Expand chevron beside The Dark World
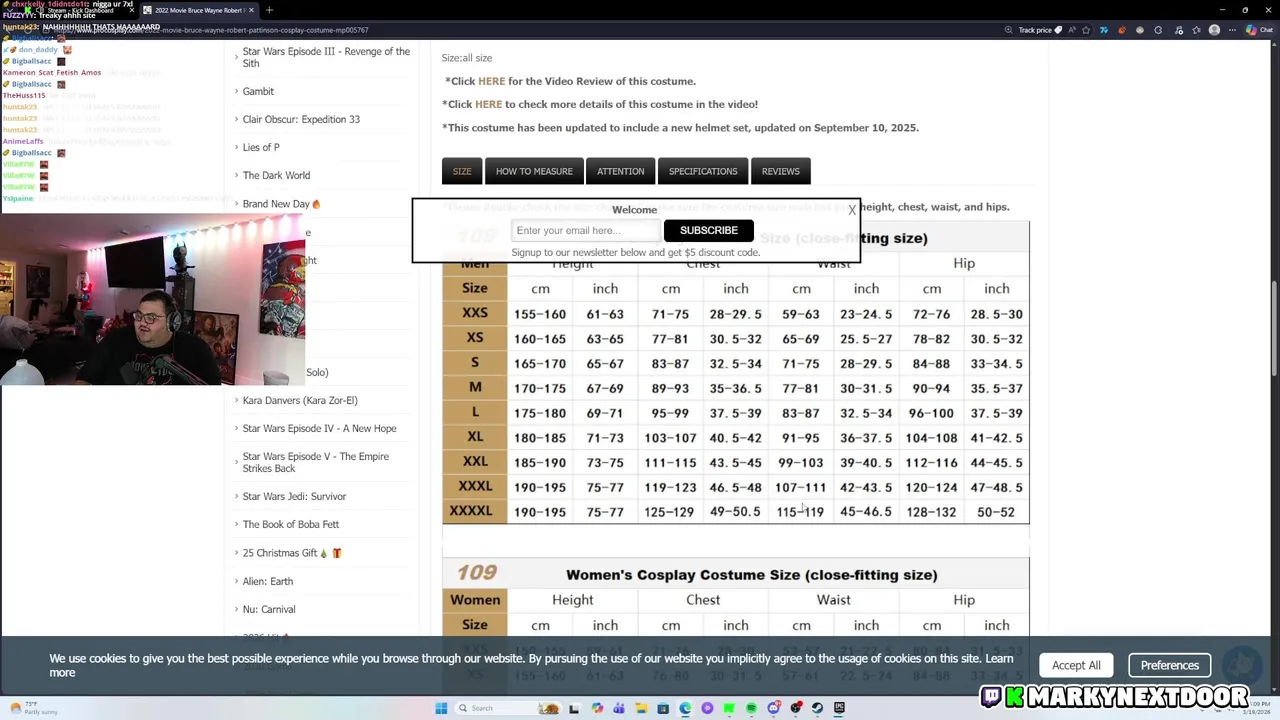The height and width of the screenshot is (720, 1280). point(236,175)
